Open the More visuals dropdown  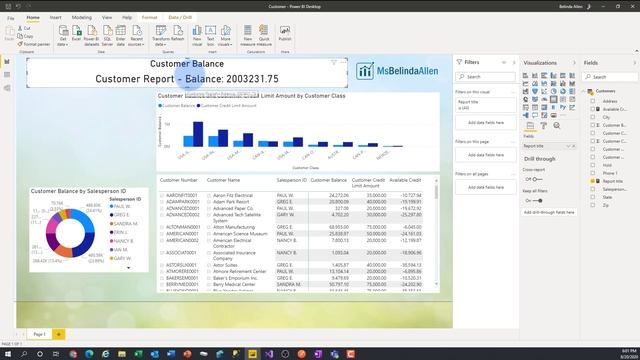225,35
